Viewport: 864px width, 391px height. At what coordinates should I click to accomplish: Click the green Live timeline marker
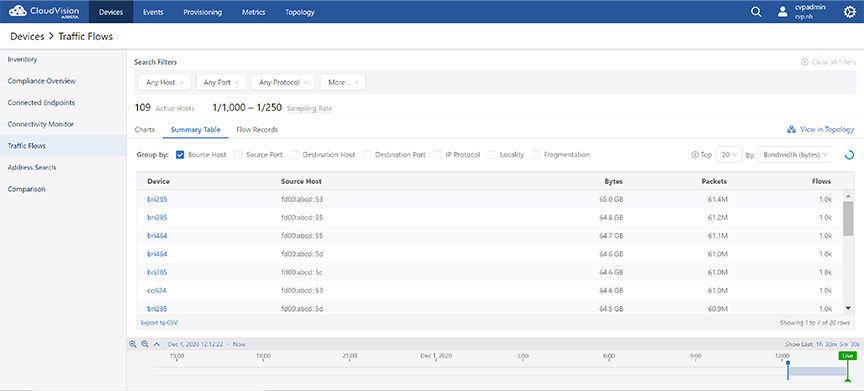[847, 356]
